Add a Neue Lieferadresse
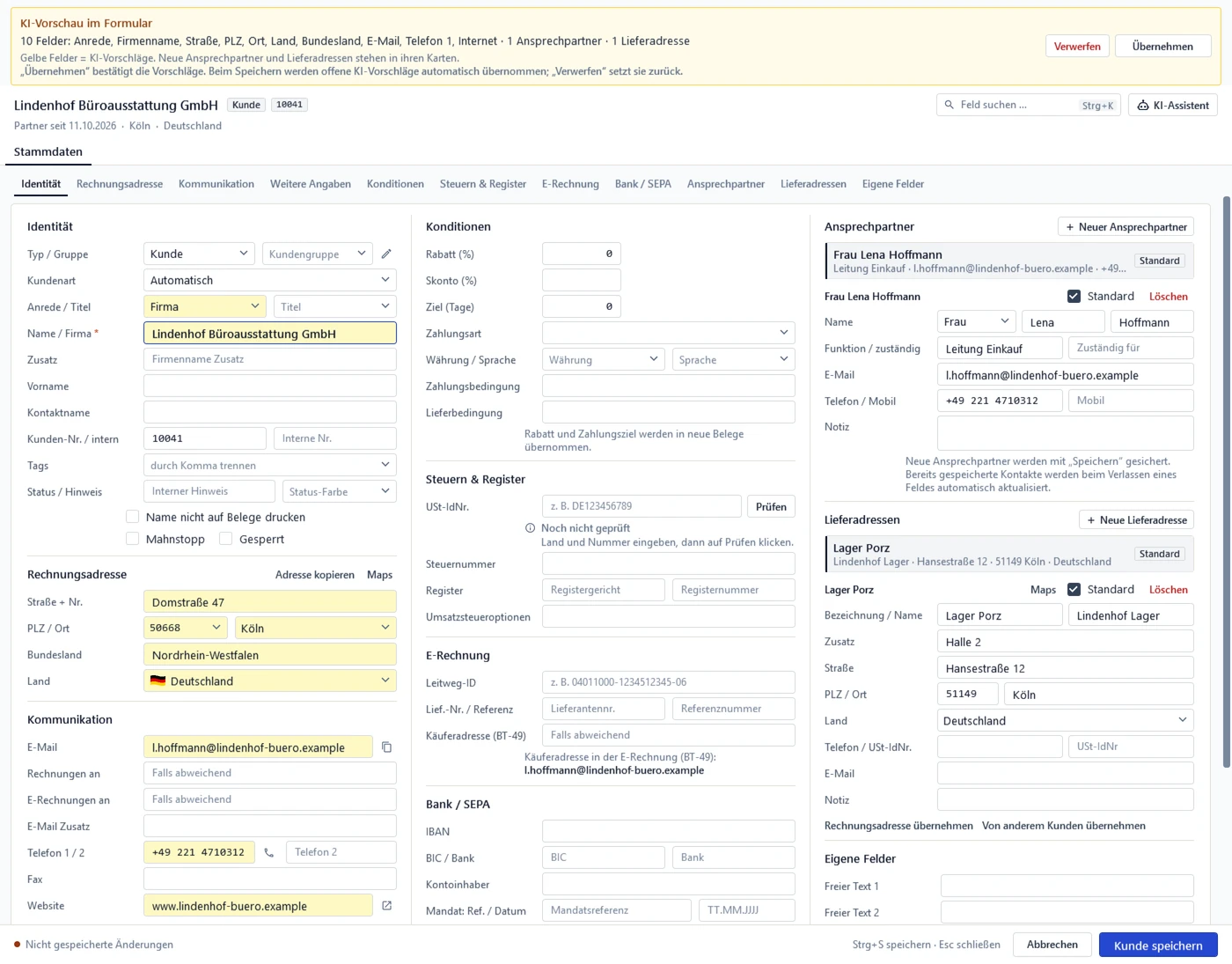1232x964 pixels. (1137, 519)
